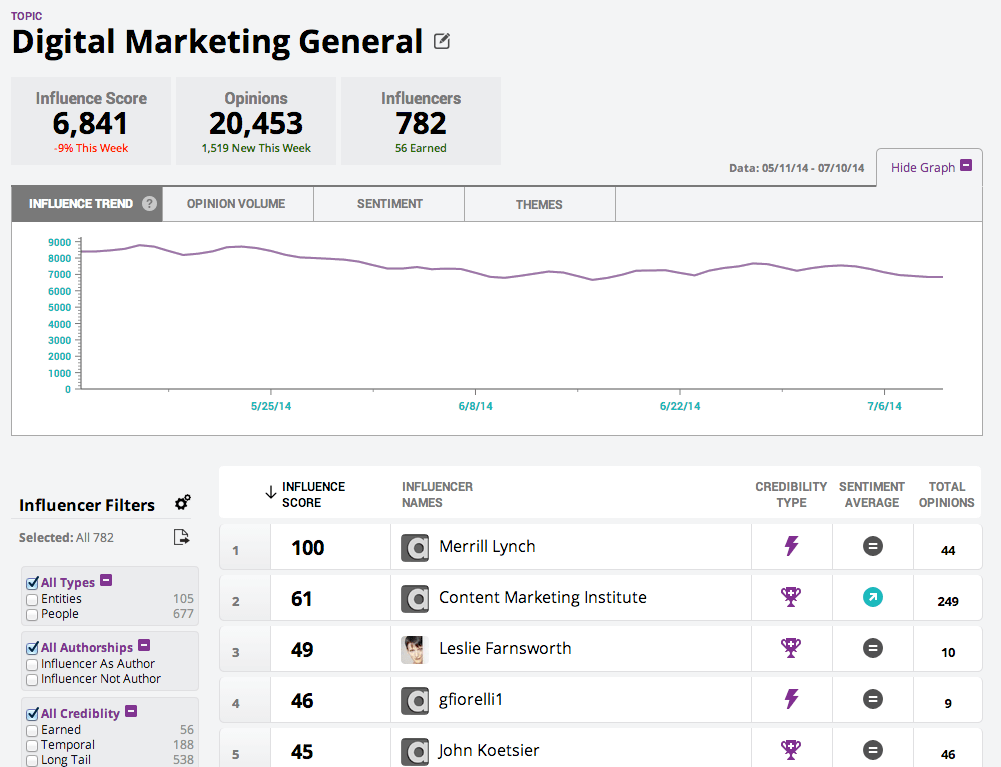The height and width of the screenshot is (767, 1001).
Task: Switch to the Opinion Volume tab
Action: coord(236,204)
